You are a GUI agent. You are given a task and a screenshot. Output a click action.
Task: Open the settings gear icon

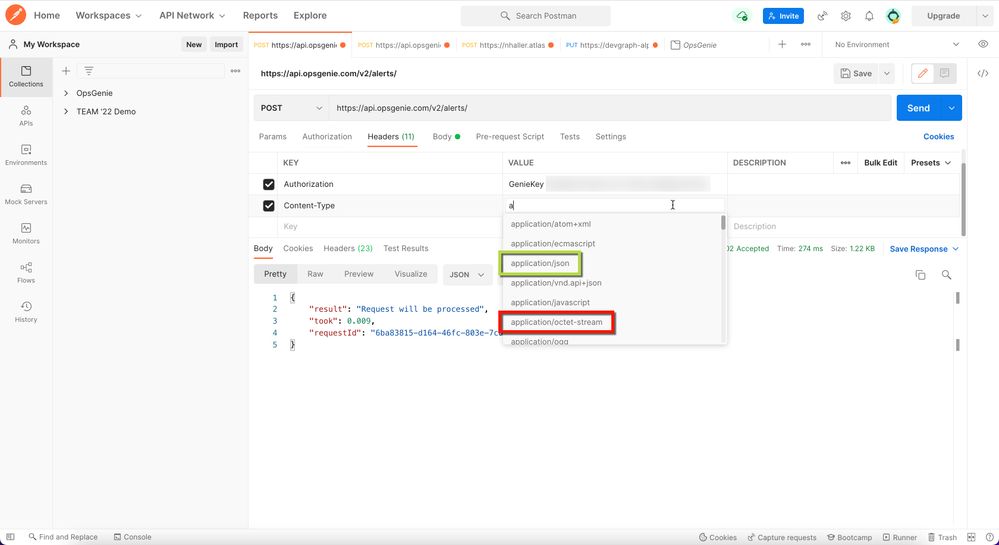(845, 16)
